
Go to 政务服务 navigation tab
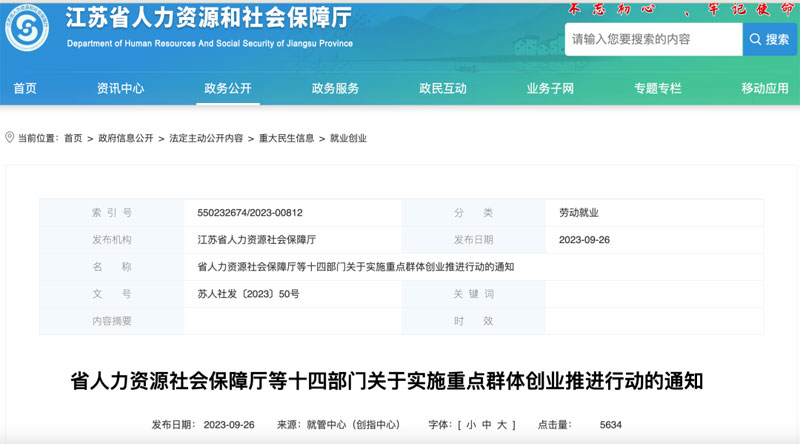click(335, 88)
